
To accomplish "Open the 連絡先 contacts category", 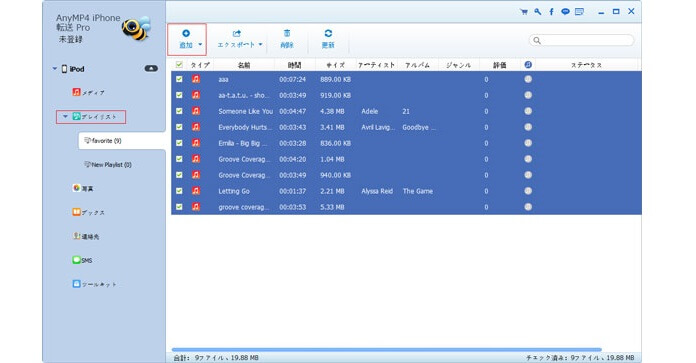I will pos(86,237).
